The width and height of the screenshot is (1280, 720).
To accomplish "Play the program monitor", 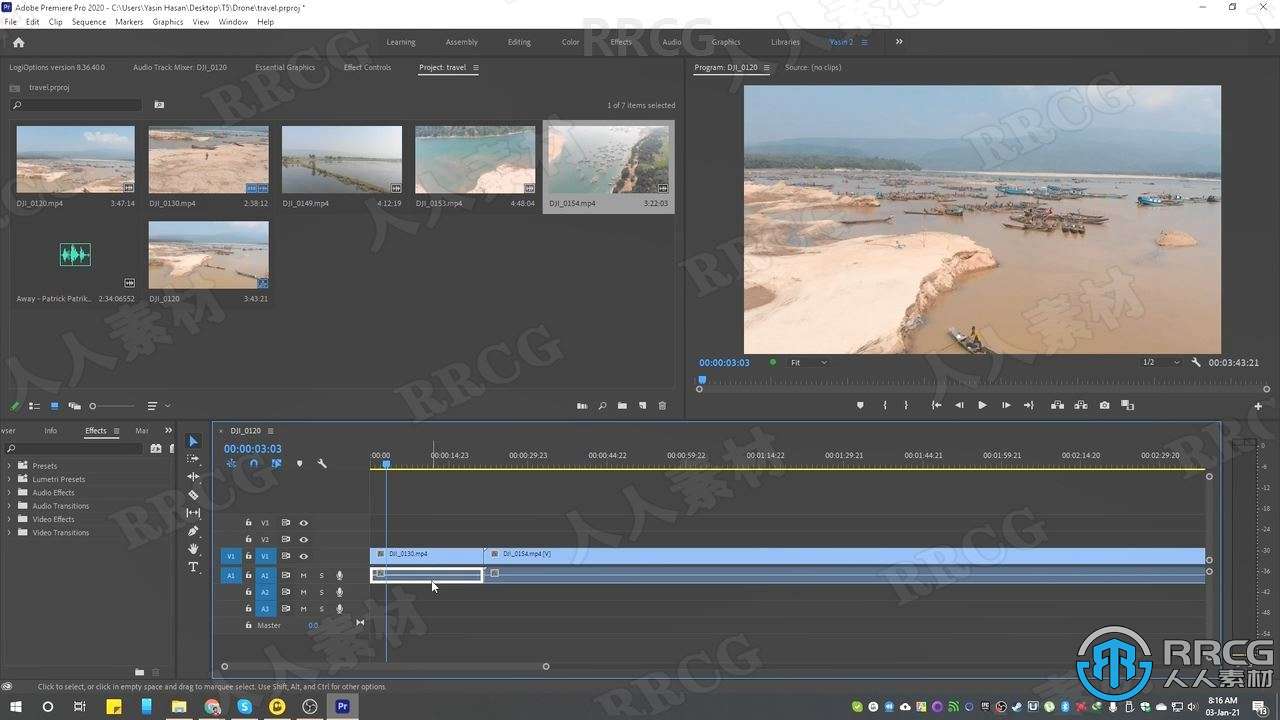I will point(982,405).
